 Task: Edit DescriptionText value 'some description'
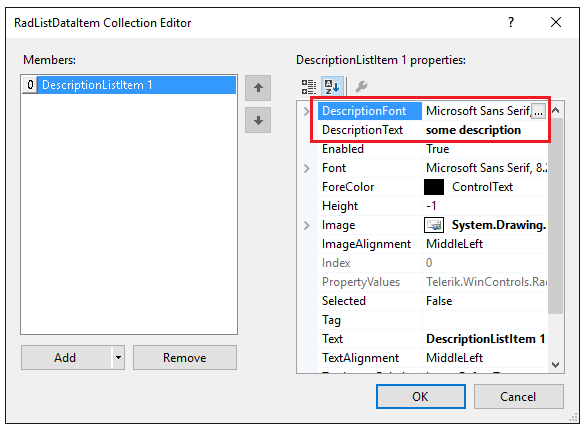click(x=473, y=130)
